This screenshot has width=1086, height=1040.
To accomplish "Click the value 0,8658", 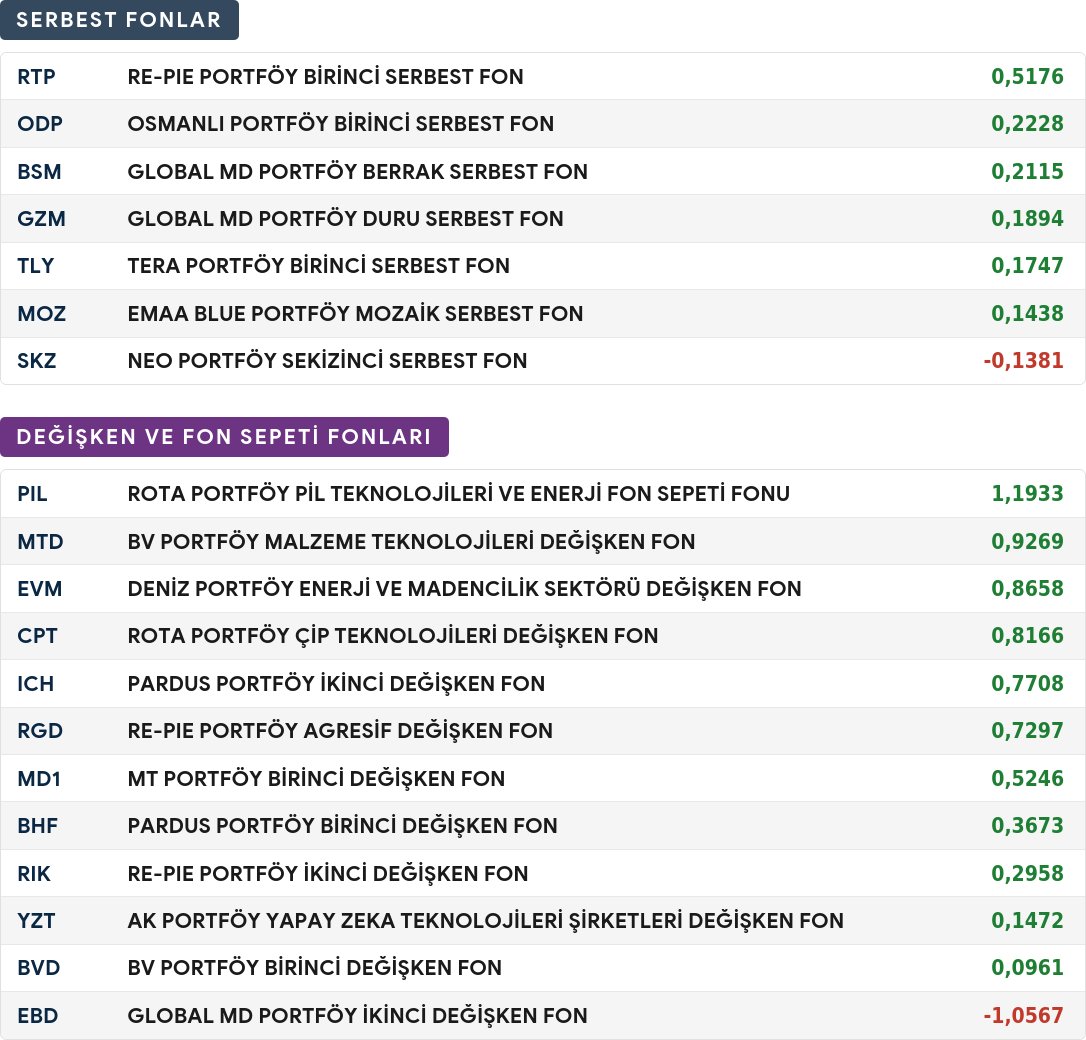I will 1027,589.
